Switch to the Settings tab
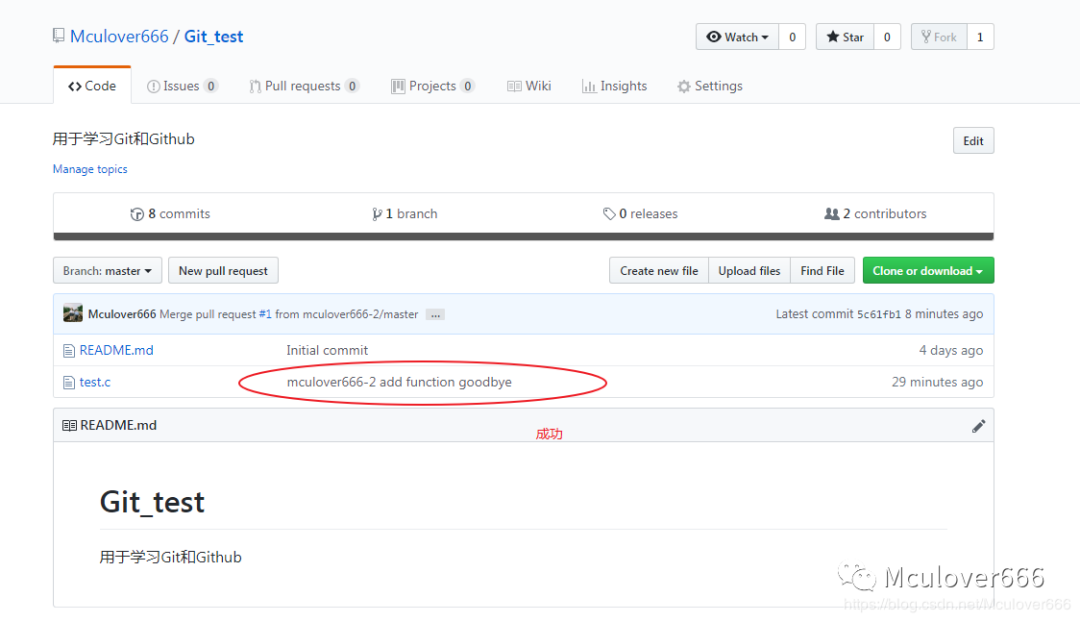 (x=710, y=86)
